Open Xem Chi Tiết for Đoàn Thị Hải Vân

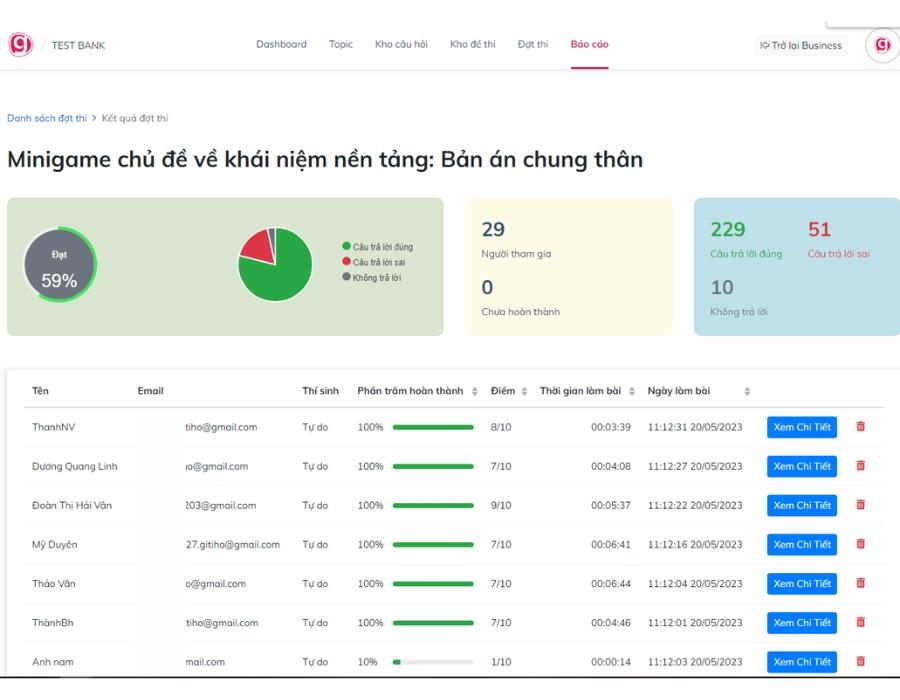coord(801,505)
